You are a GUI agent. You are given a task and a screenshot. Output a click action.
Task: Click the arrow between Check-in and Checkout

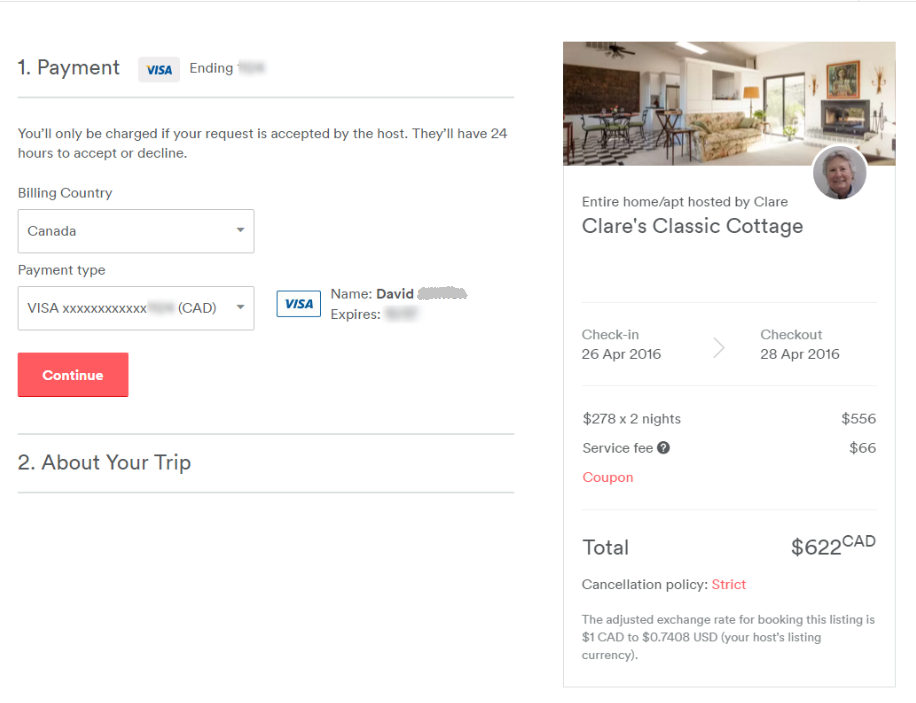[x=718, y=347]
